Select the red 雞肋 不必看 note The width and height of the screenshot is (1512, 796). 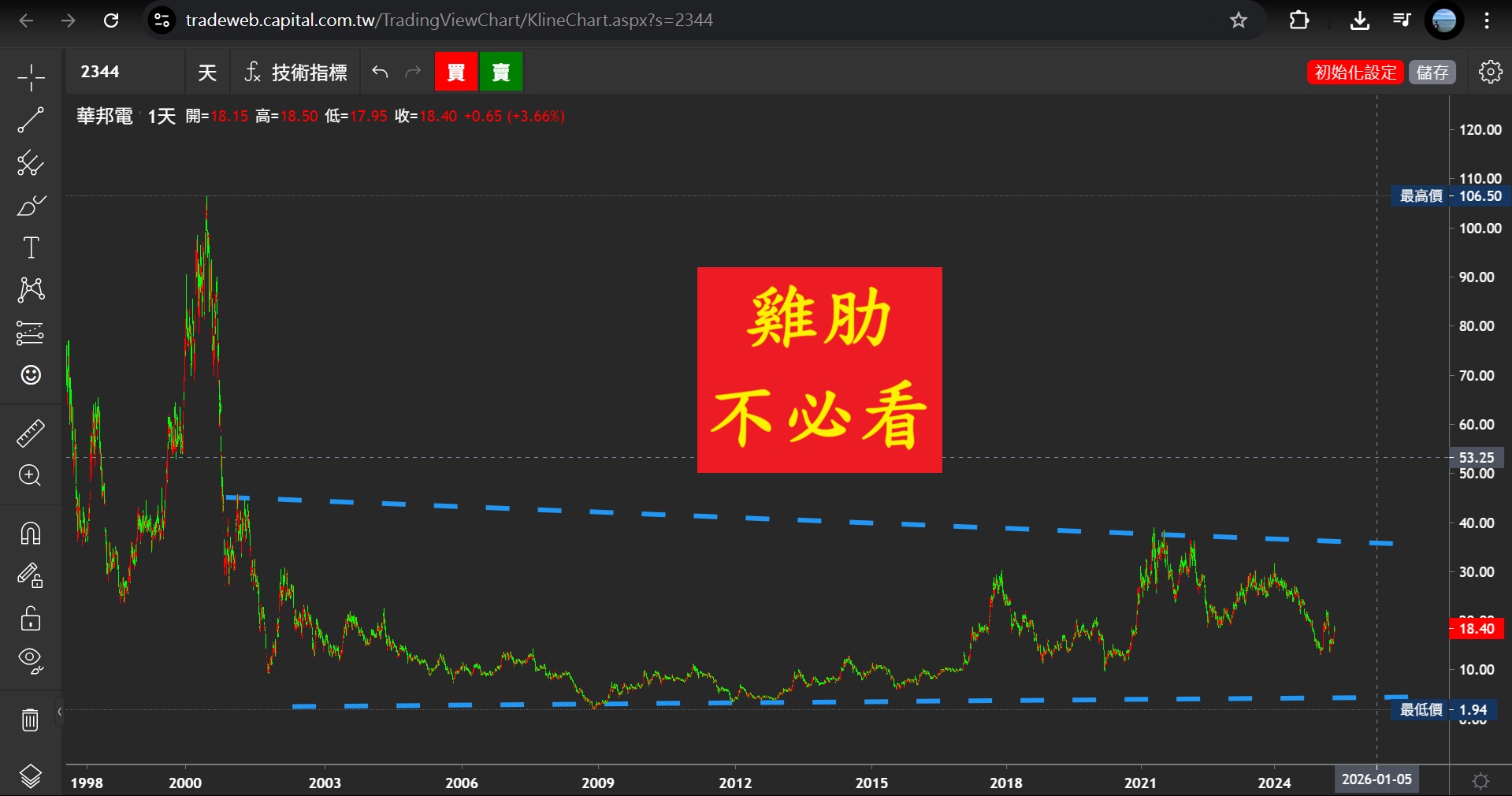click(819, 370)
